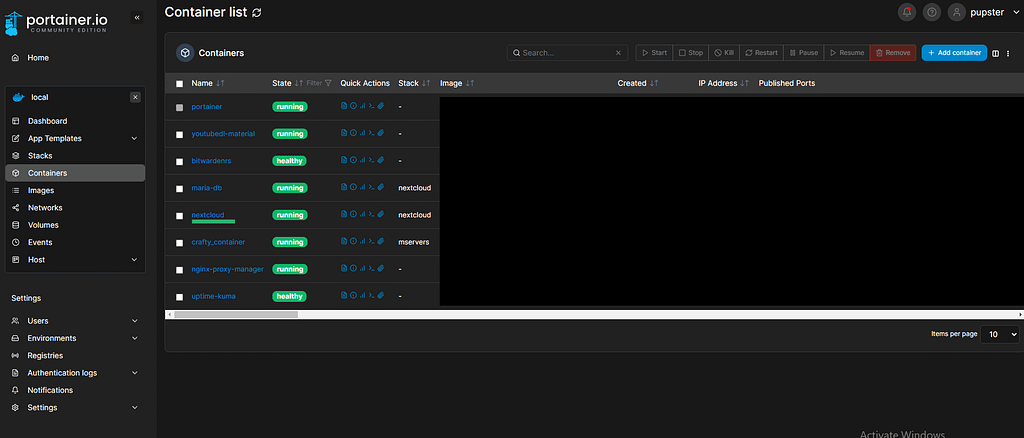Click the Add container button
The width and height of the screenshot is (1024, 438).
pos(954,52)
